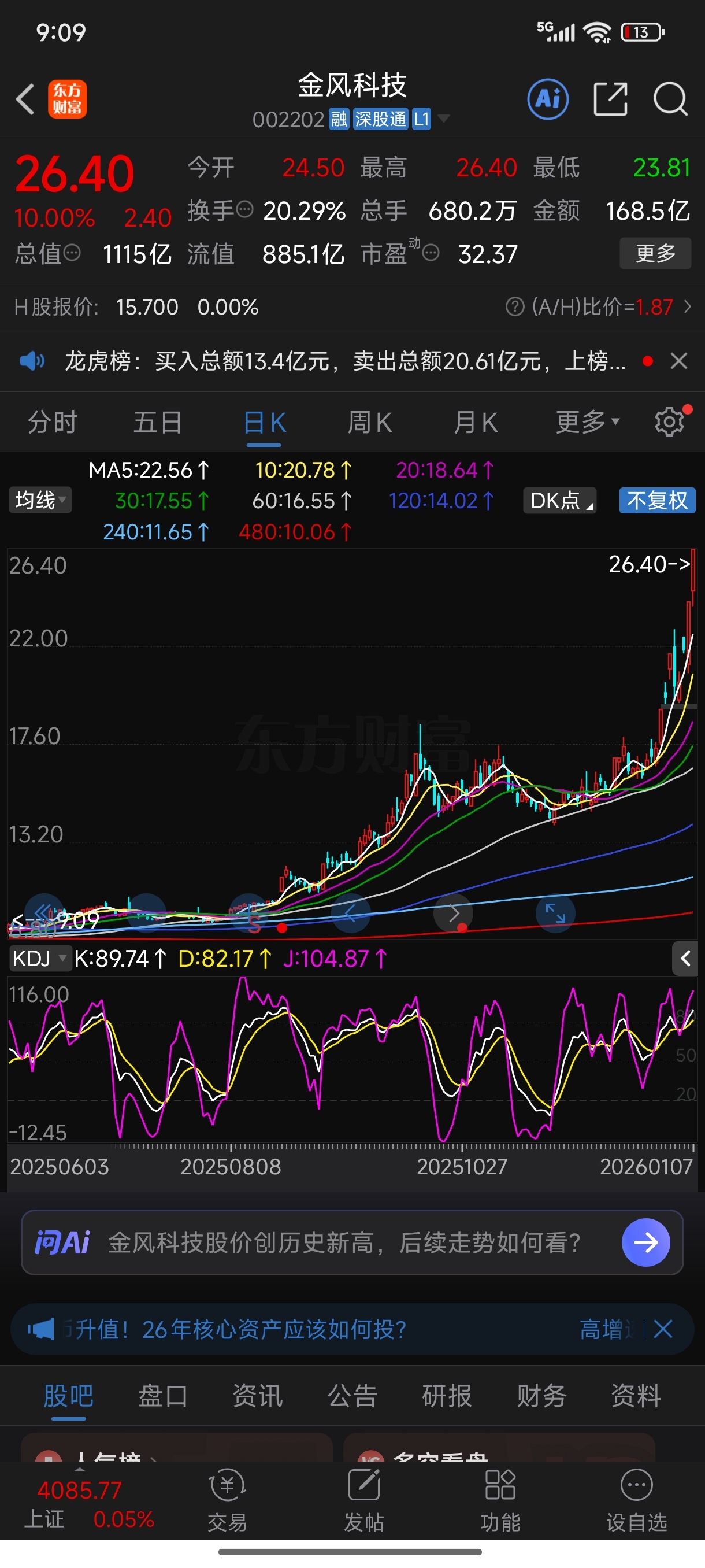Image resolution: width=705 pixels, height=1568 pixels.
Task: Collapse the KDJ panel side arrow
Action: pos(685,959)
